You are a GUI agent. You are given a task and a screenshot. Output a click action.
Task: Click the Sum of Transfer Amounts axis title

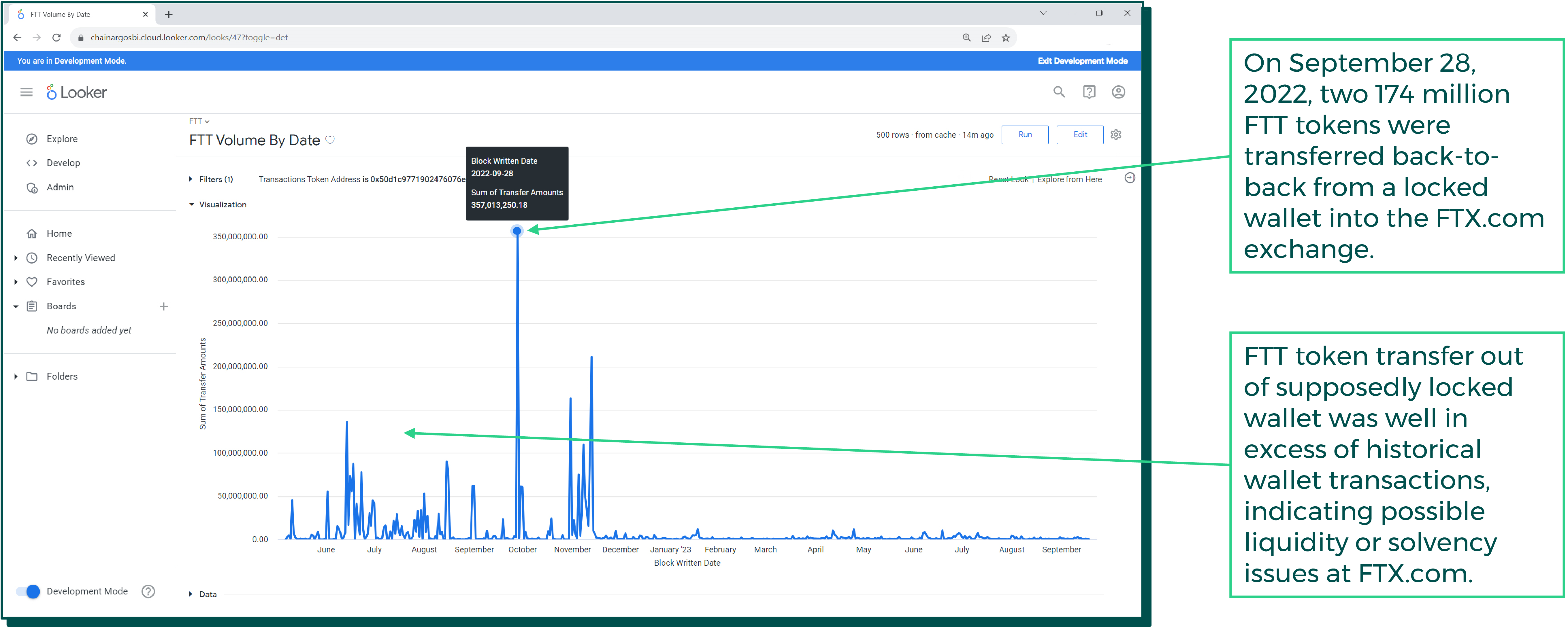point(203,384)
